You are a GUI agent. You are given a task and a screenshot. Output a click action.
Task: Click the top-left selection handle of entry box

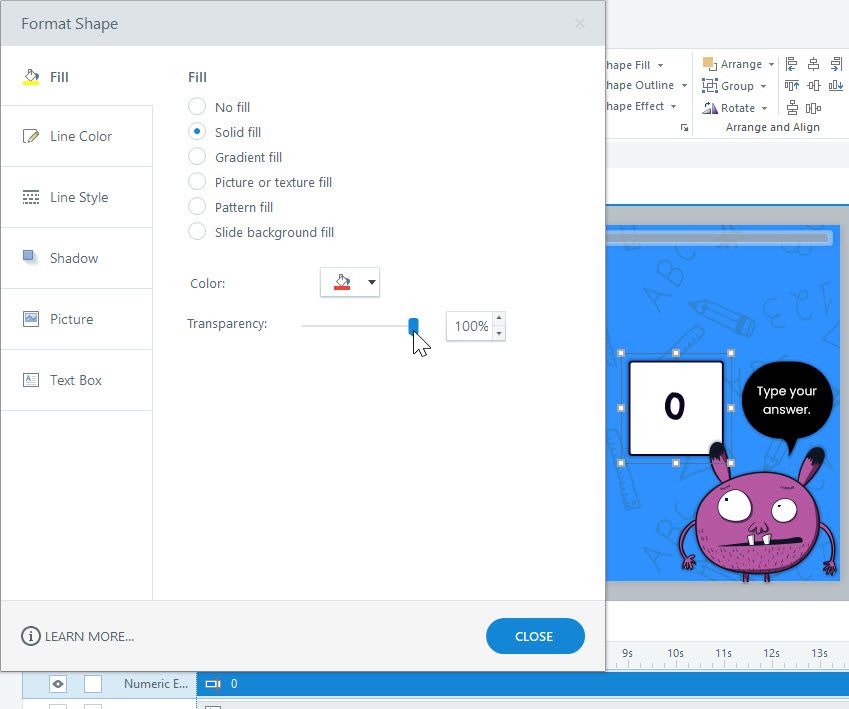(621, 353)
